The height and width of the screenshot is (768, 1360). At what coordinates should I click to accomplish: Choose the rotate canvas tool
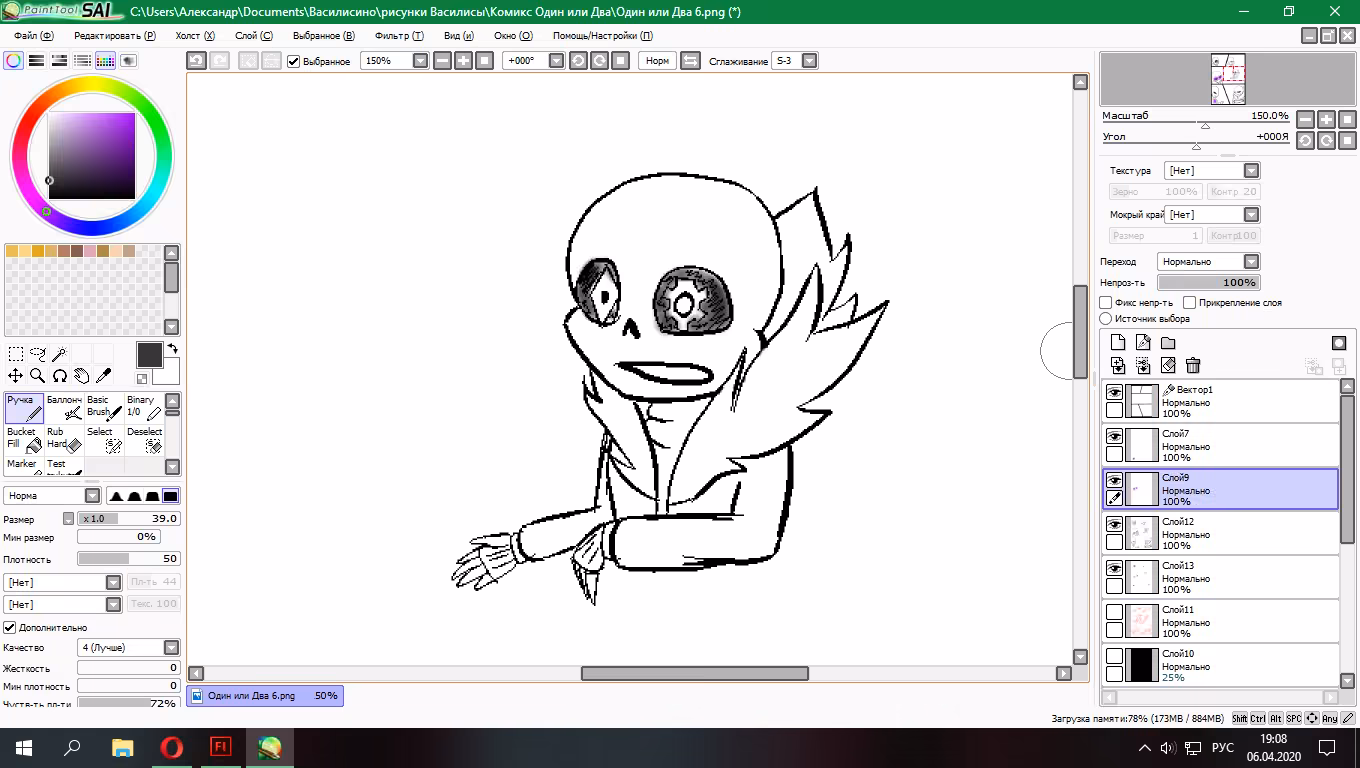coord(60,376)
